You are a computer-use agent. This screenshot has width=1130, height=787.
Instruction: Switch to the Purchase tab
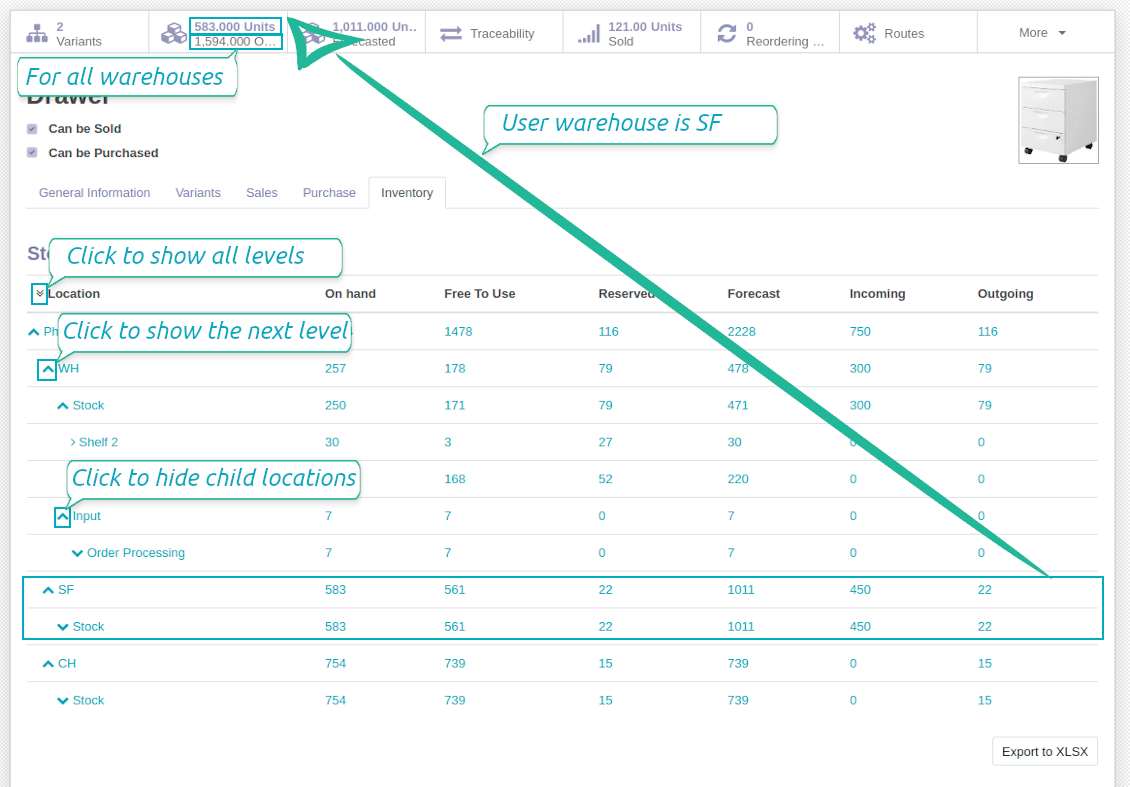329,192
